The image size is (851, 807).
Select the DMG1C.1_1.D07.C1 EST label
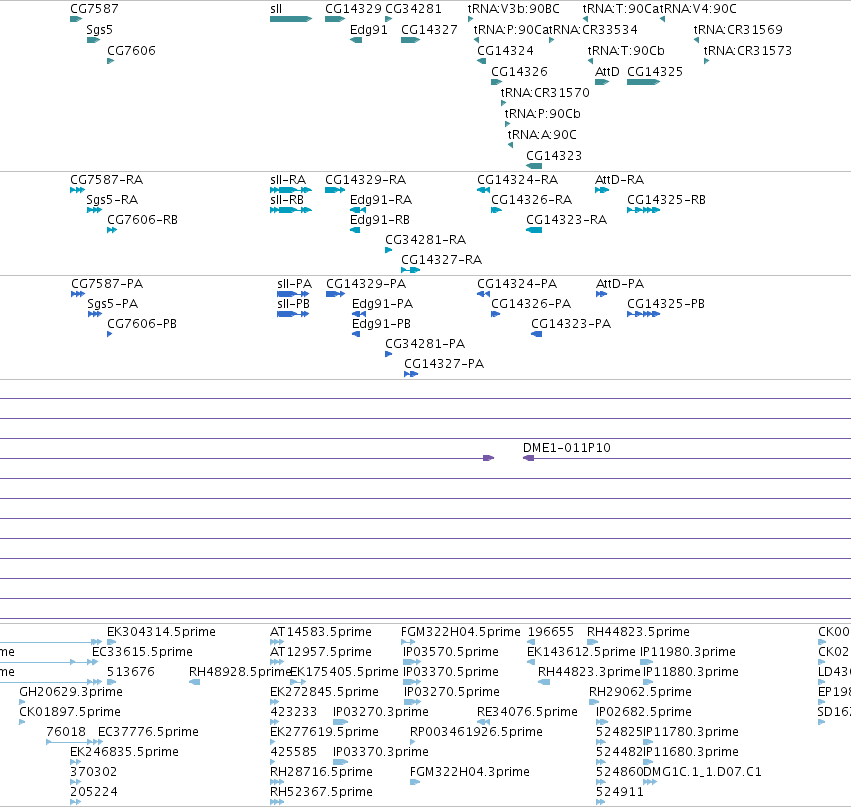point(702,772)
